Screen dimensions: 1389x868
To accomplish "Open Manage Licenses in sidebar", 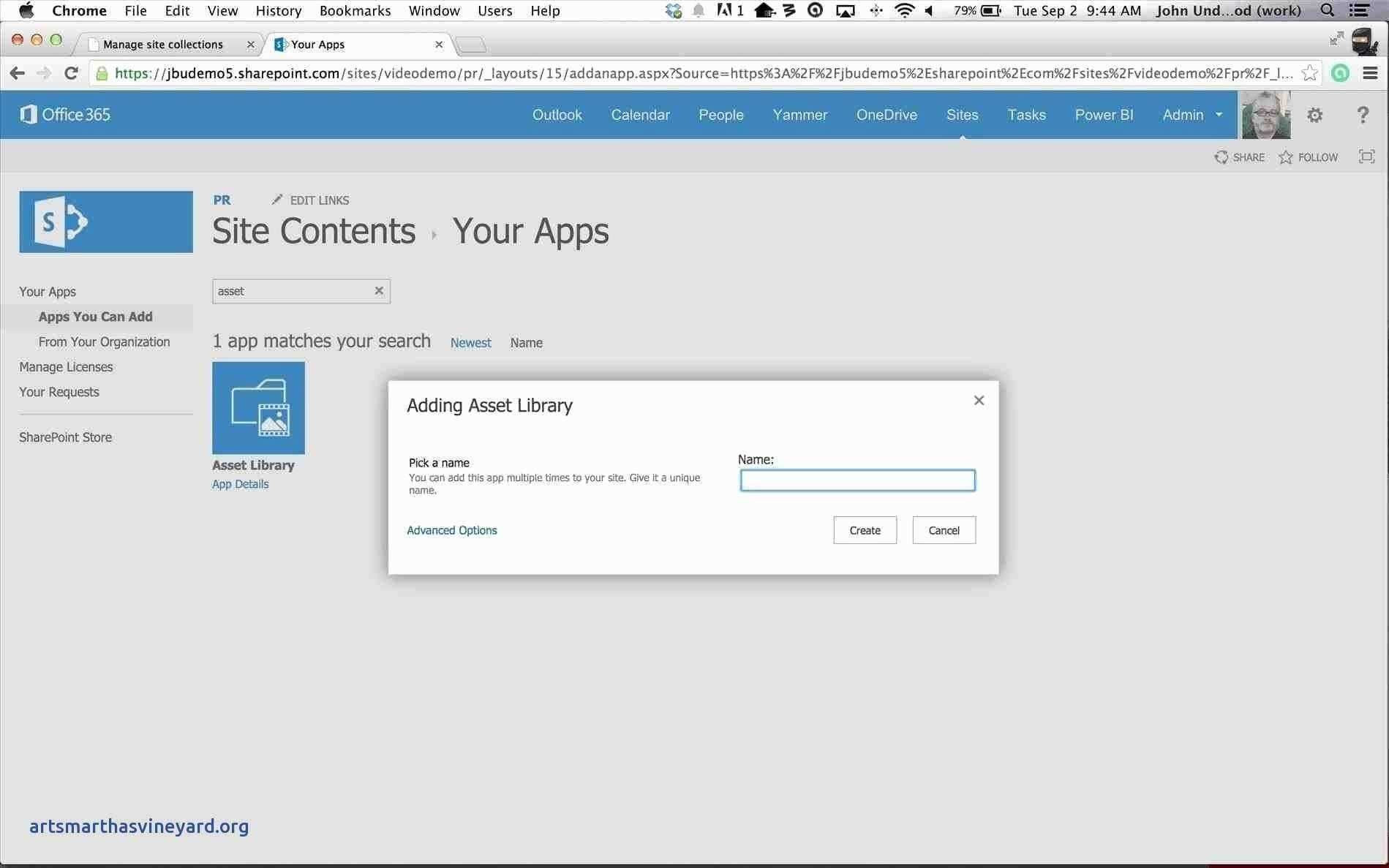I will [x=66, y=367].
